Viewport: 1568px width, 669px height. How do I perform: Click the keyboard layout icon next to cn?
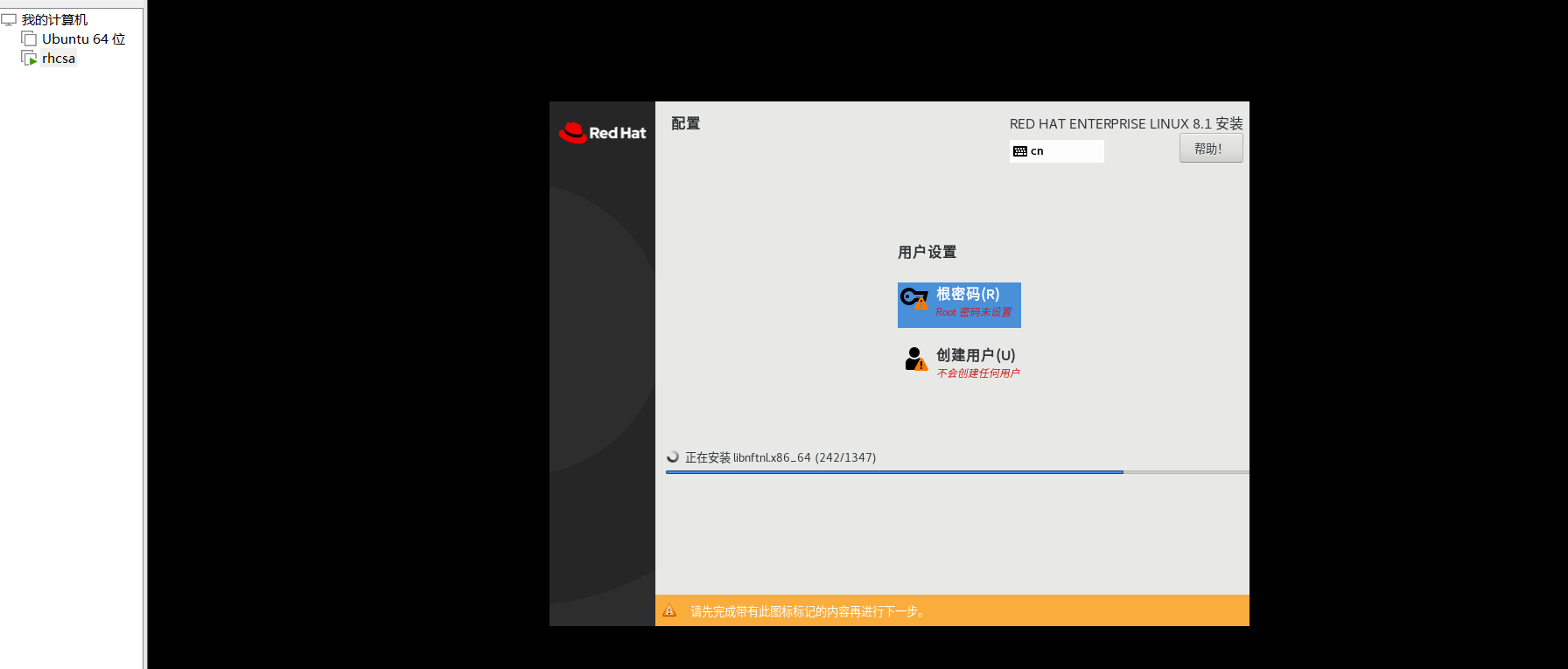coord(1020,151)
